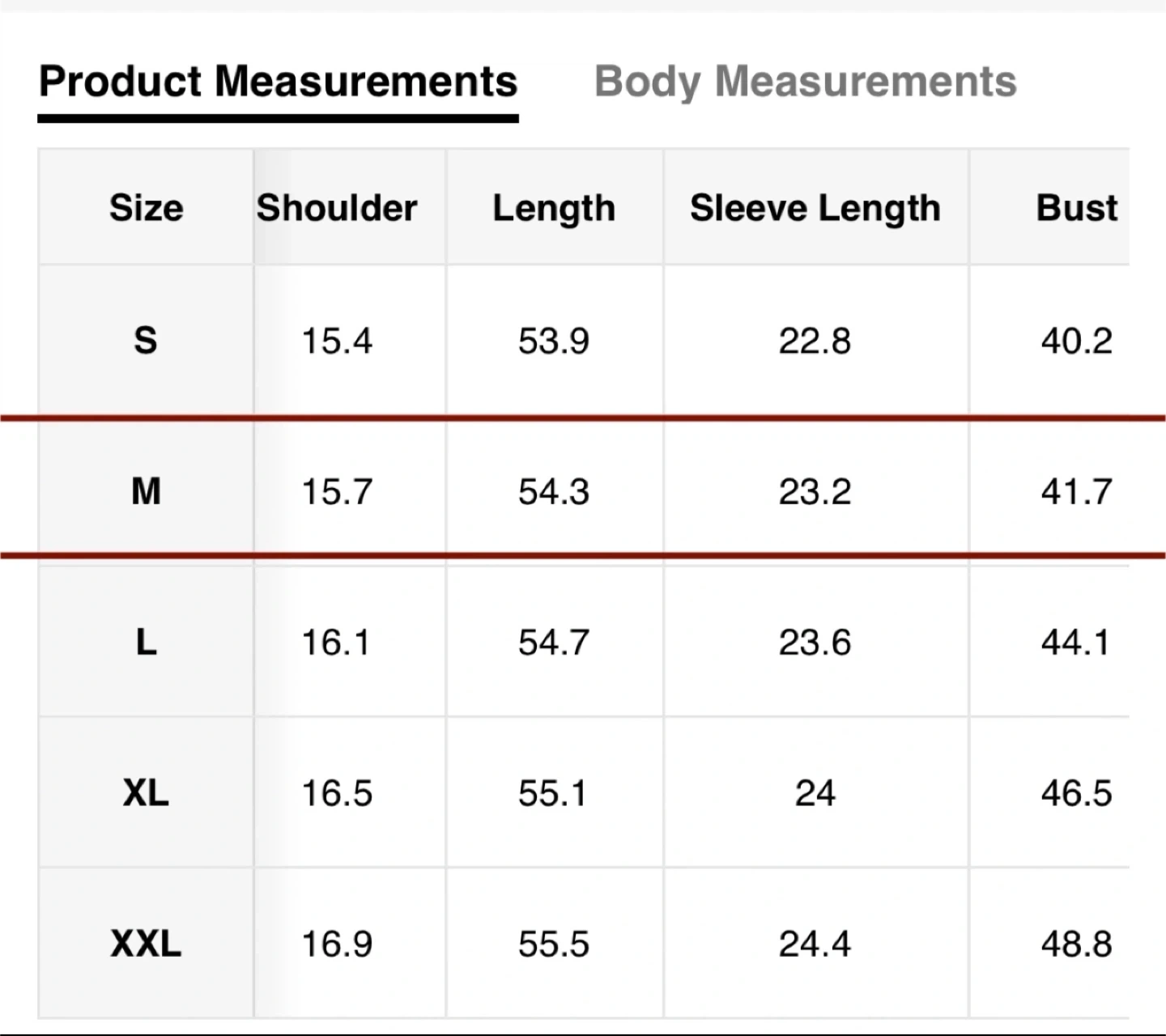This screenshot has height=1036, width=1166.
Task: Click the Bust column header
Action: (1076, 208)
